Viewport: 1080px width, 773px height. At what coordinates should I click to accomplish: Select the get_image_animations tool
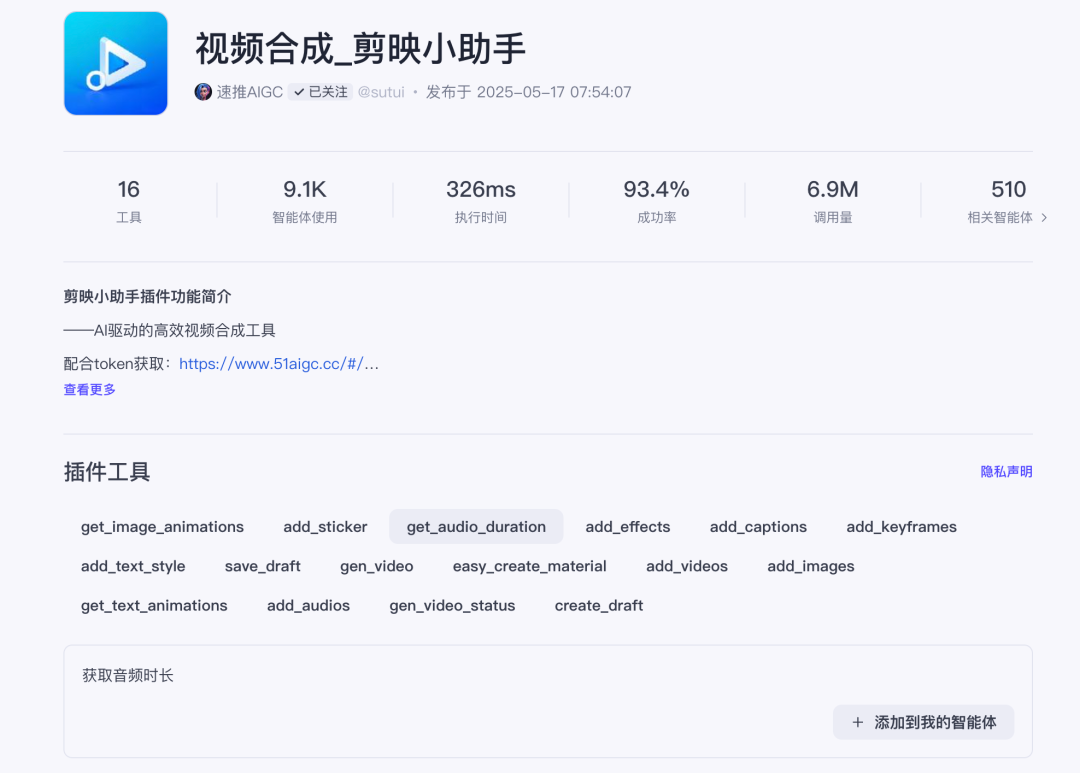tap(163, 527)
